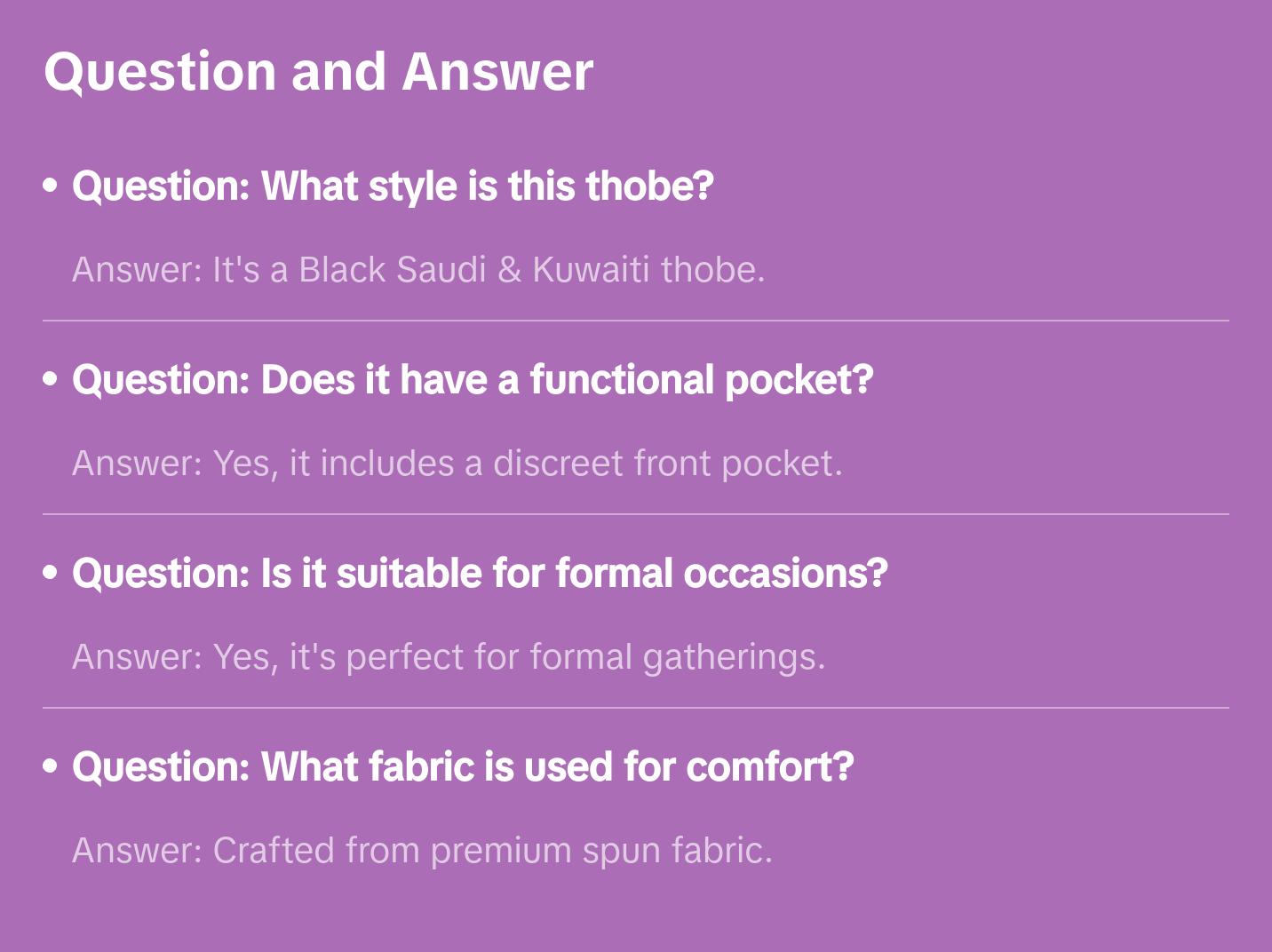Click the "Is it suitable for formal occasions?" question
This screenshot has height=952, width=1272.
click(480, 574)
